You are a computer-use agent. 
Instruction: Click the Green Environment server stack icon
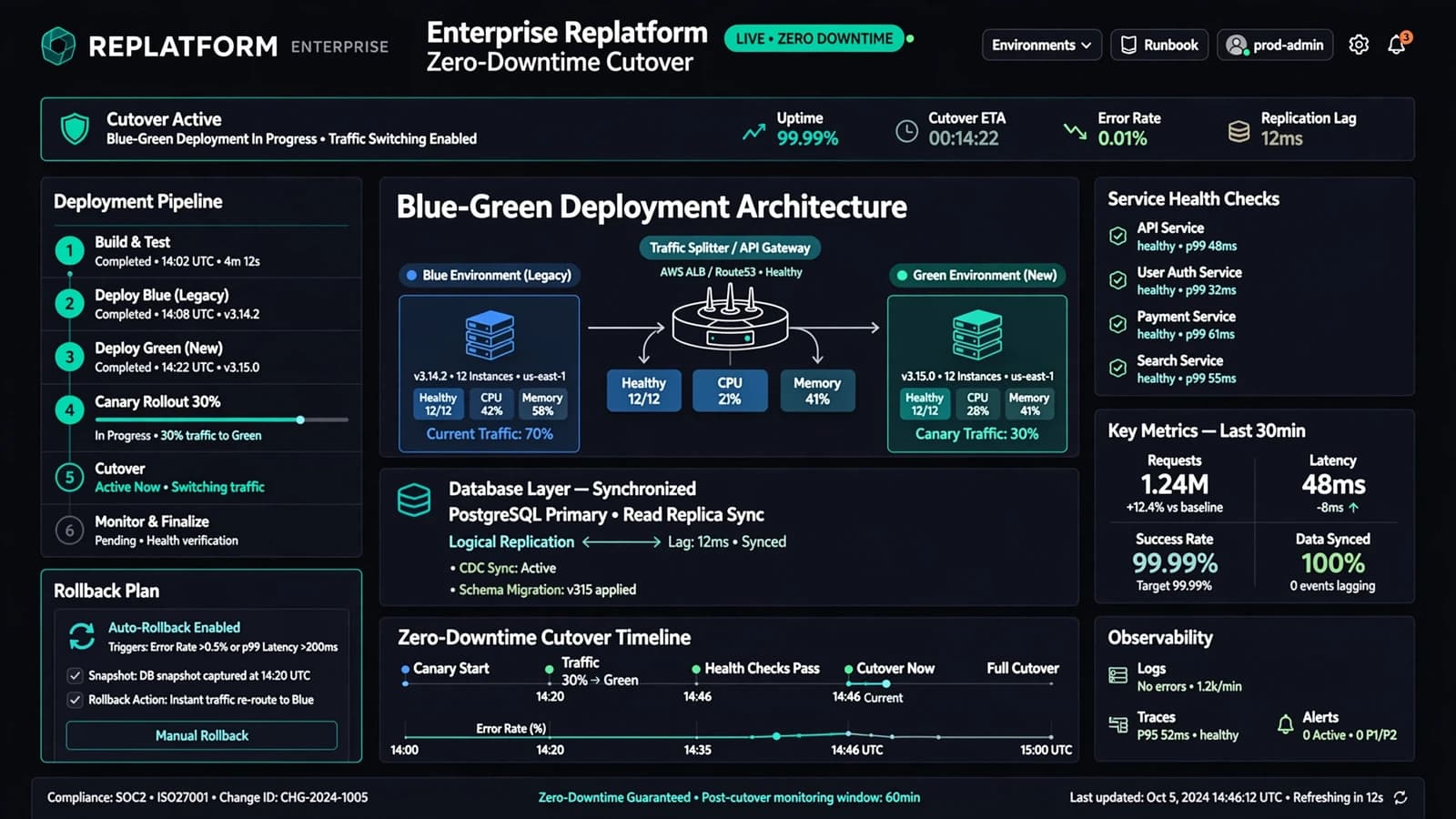pos(977,335)
